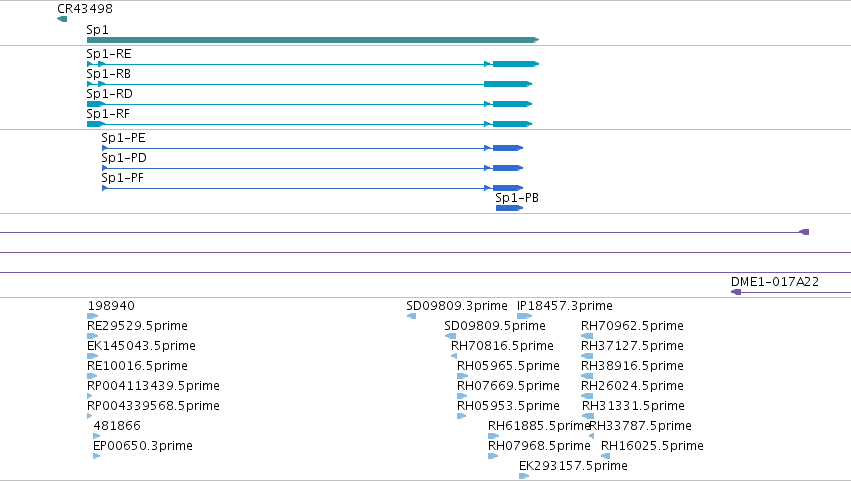Select the purple arrowhead above DME1-017A22 track

[804, 232]
